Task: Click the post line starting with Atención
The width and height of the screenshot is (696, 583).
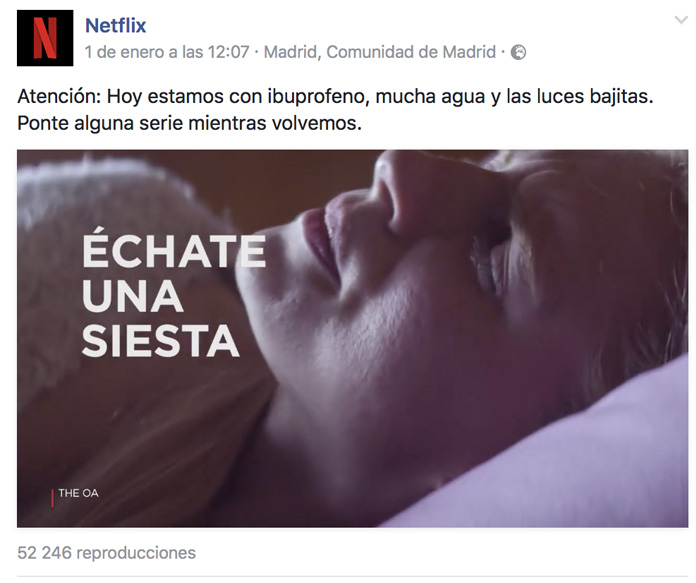Action: point(335,96)
